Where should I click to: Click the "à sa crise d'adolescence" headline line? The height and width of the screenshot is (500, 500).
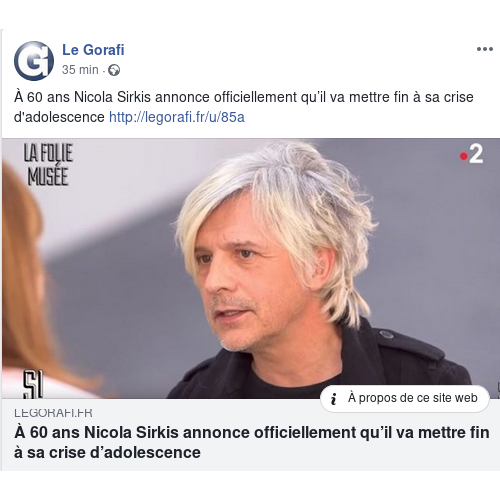[107, 453]
